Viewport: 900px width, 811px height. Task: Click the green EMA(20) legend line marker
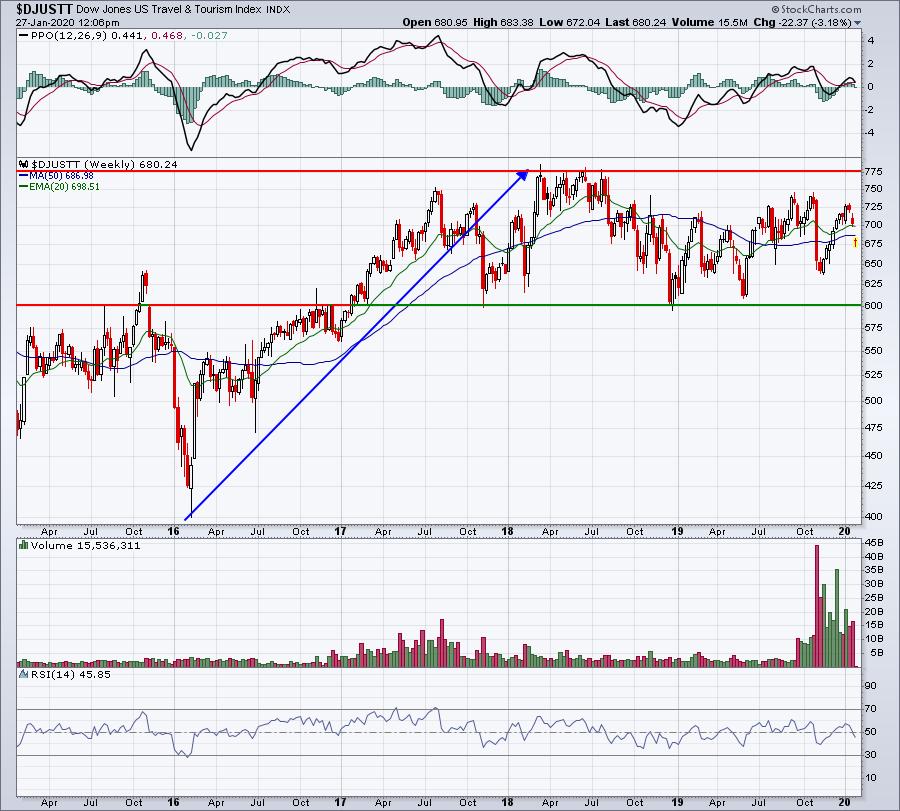pos(24,187)
